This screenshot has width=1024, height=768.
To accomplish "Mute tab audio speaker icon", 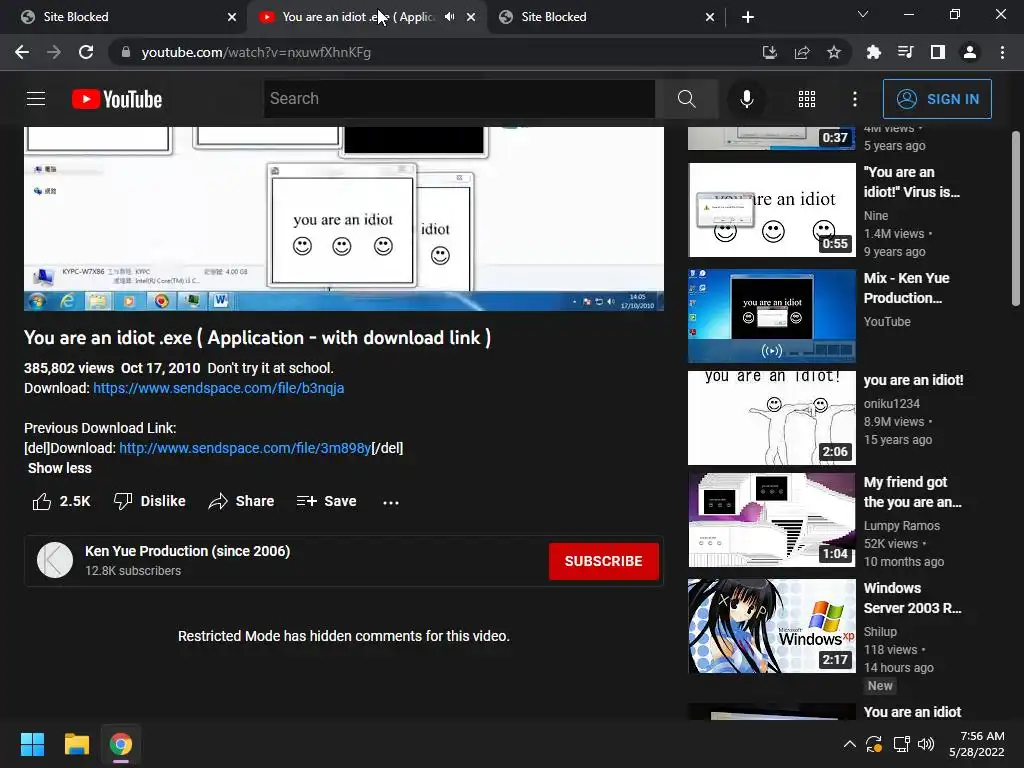I will tap(449, 17).
